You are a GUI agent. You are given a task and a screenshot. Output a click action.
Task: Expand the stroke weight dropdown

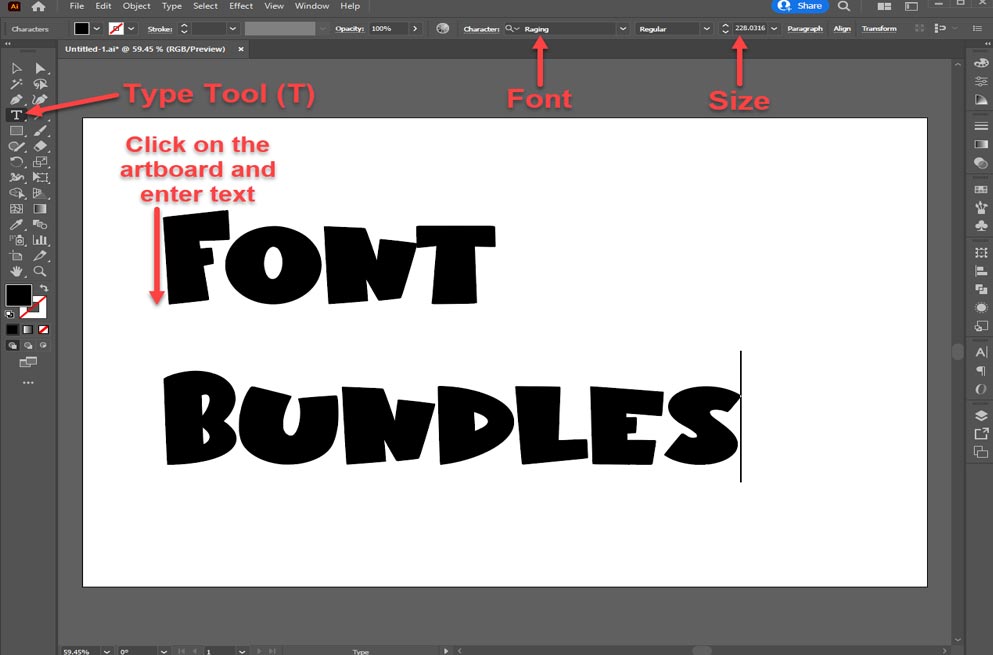(x=232, y=29)
